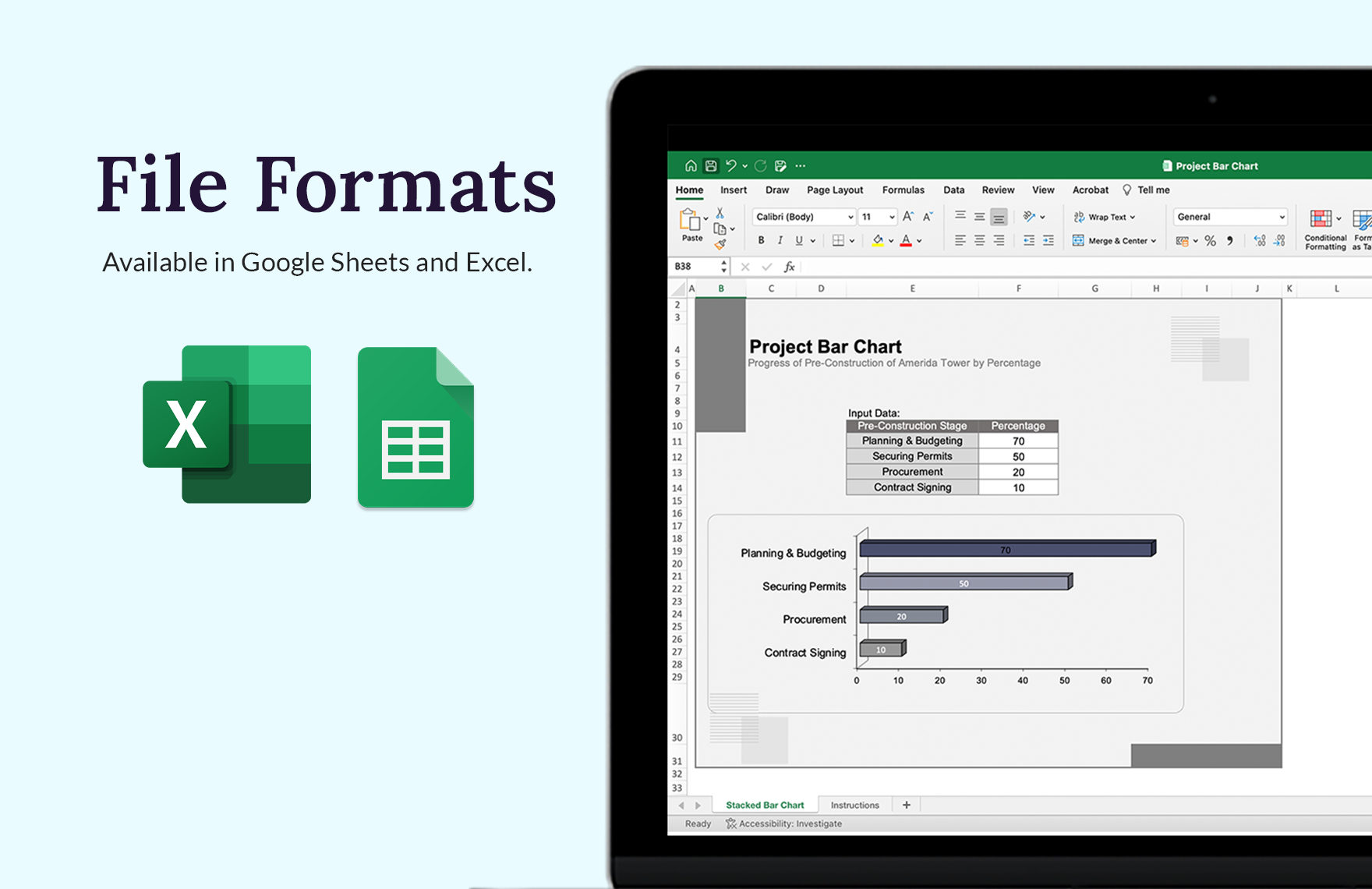Toggle Italic formatting
This screenshot has height=889, width=1372.
coord(780,240)
